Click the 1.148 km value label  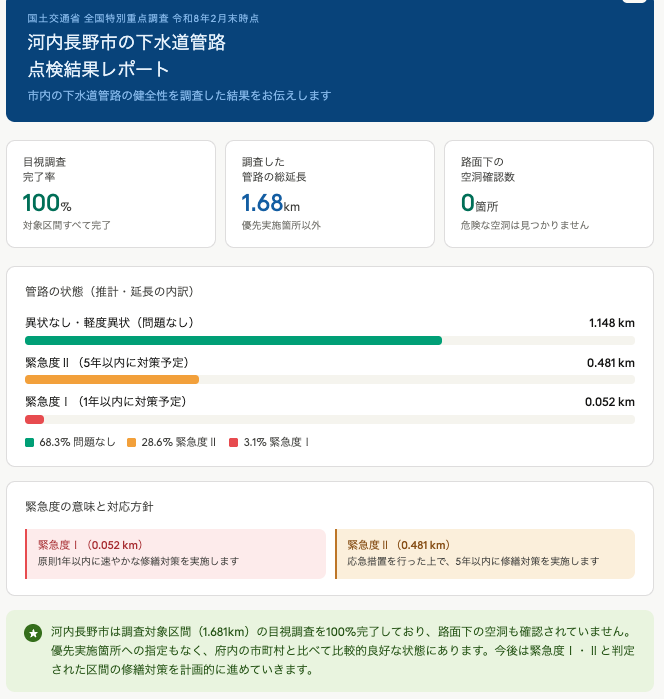click(x=611, y=323)
